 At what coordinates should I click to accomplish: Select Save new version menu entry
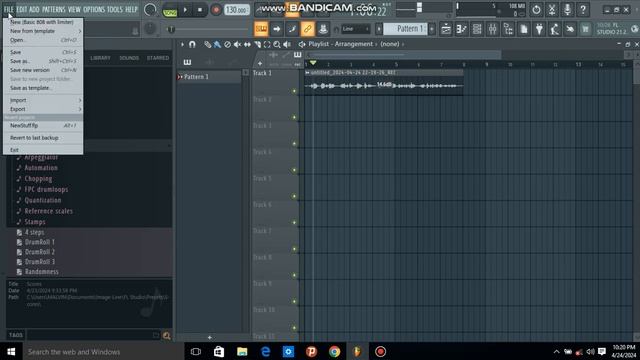click(x=43, y=70)
